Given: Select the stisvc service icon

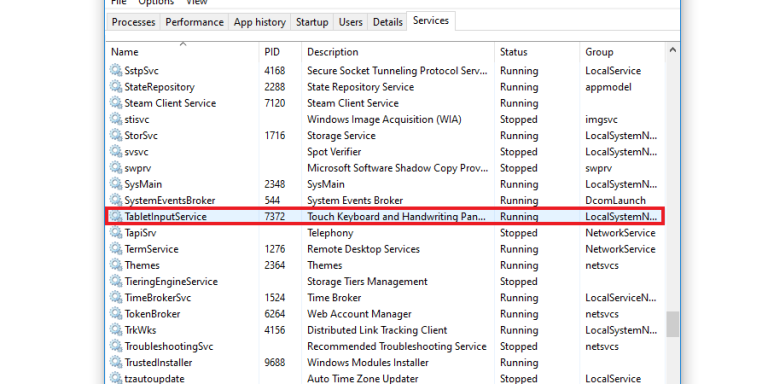Looking at the screenshot, I should click(116, 119).
